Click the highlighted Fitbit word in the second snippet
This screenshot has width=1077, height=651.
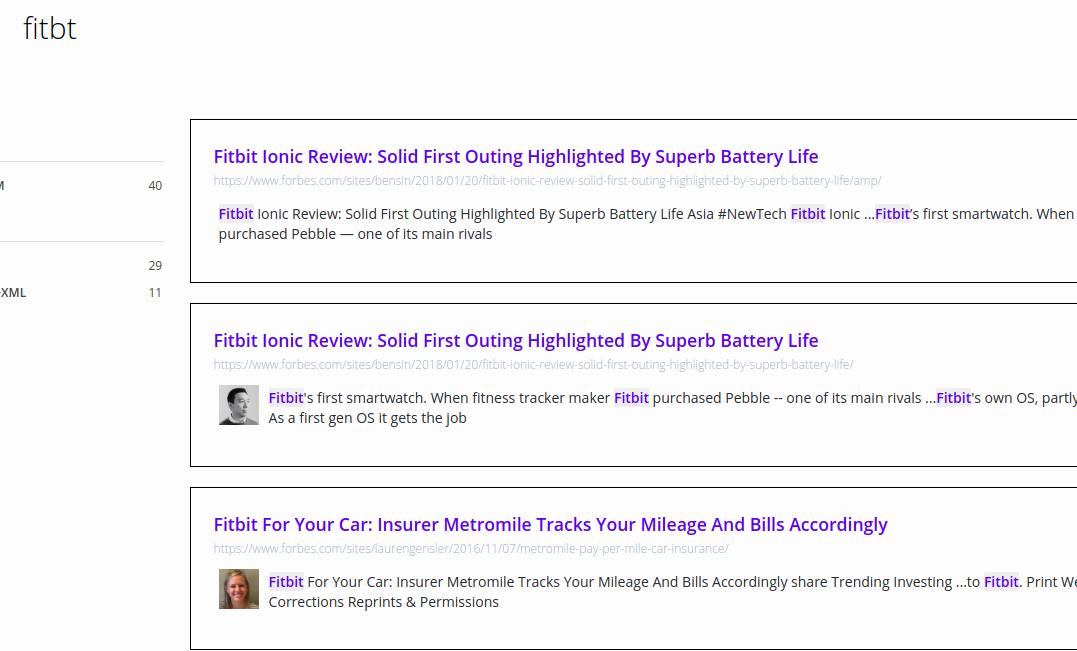click(x=285, y=397)
